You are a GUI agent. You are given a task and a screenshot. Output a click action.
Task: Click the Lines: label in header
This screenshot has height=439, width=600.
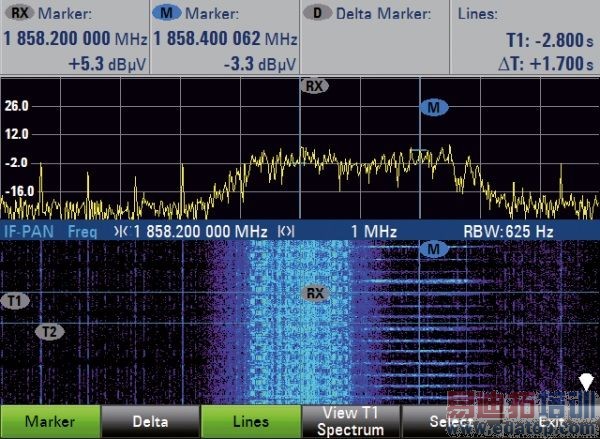coord(478,14)
